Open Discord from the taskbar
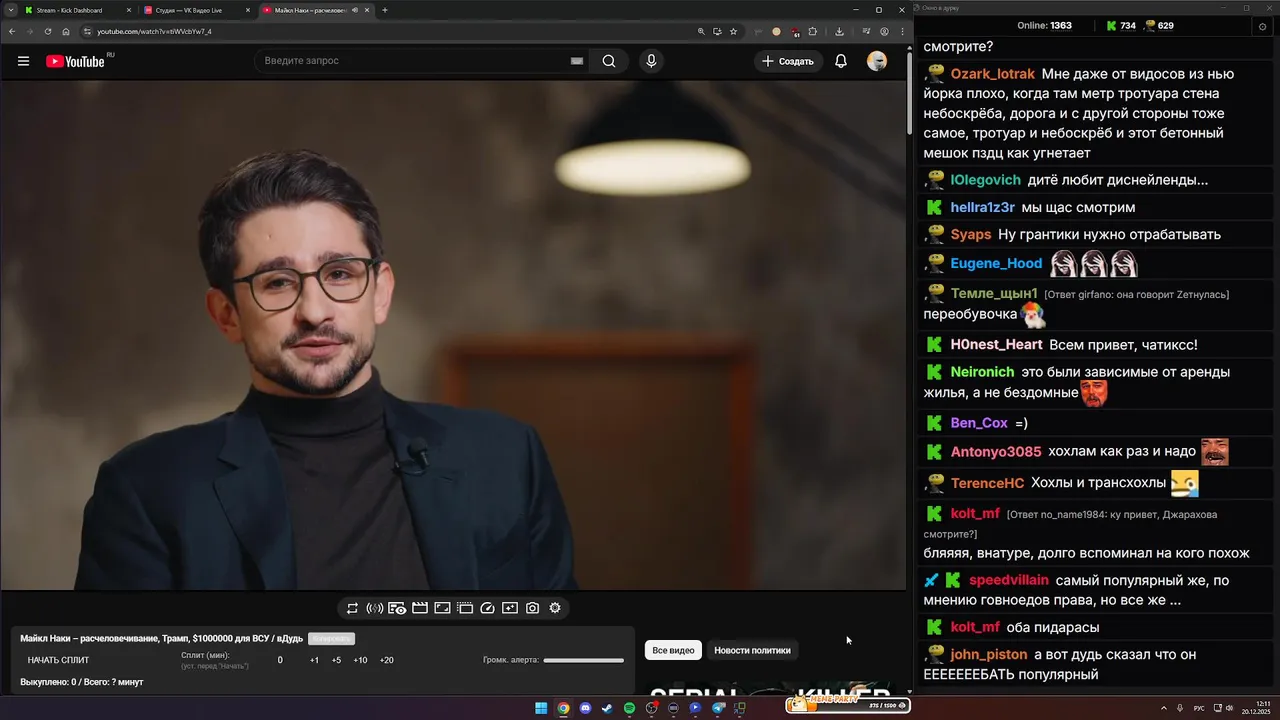This screenshot has height=720, width=1280. click(585, 708)
